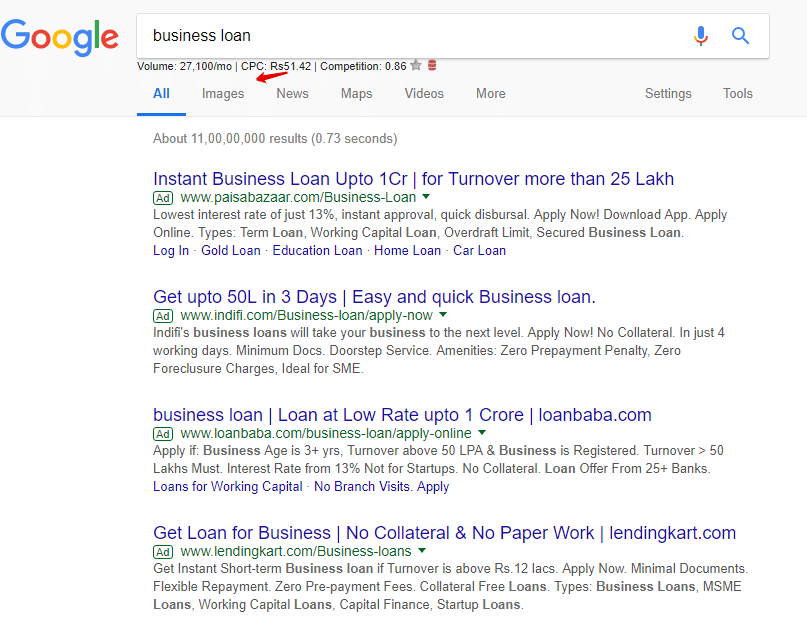Click the blue search magnifier icon

tap(740, 36)
